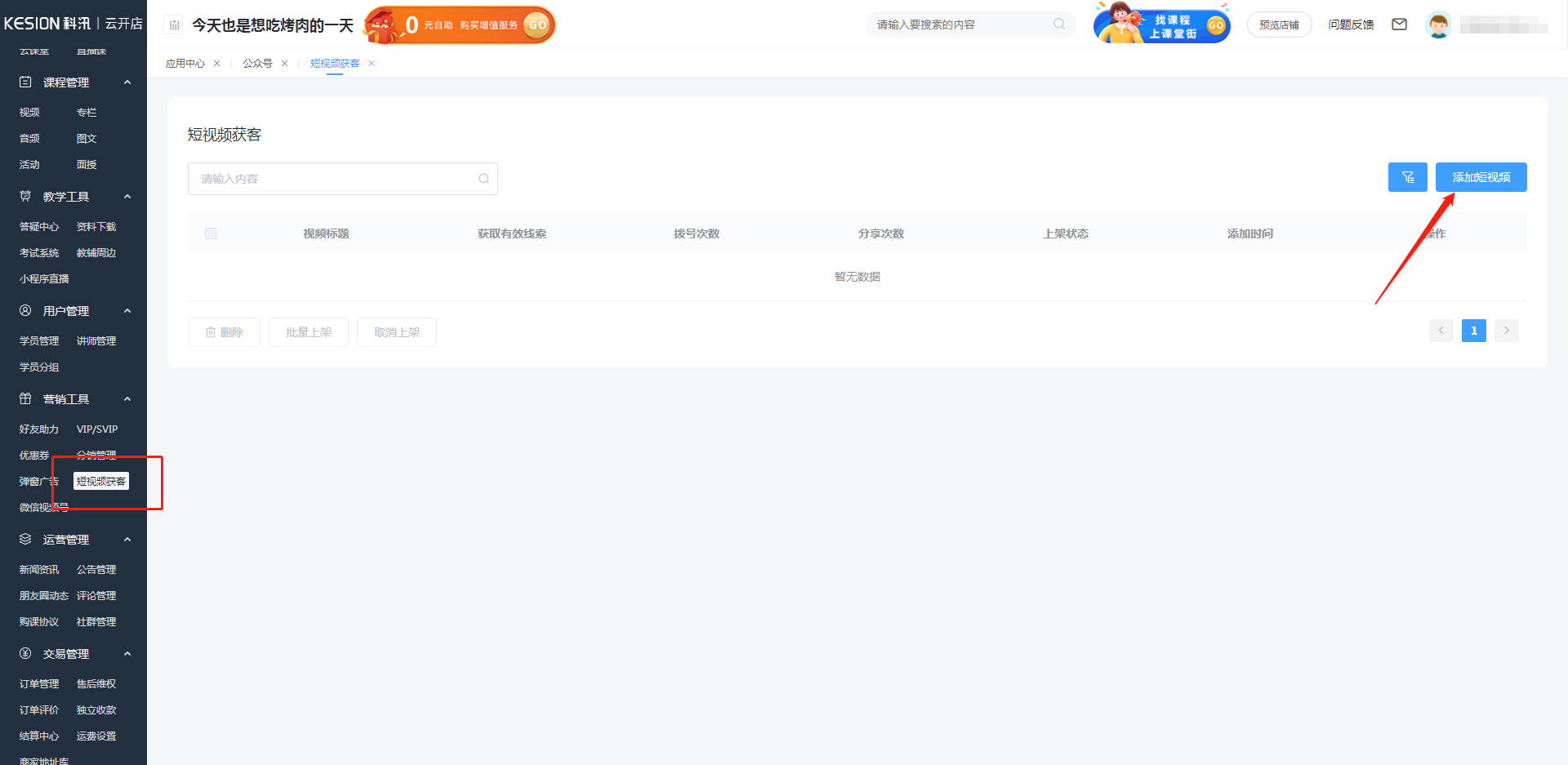Click the 预览店铺 button
1568x765 pixels.
coord(1279,25)
